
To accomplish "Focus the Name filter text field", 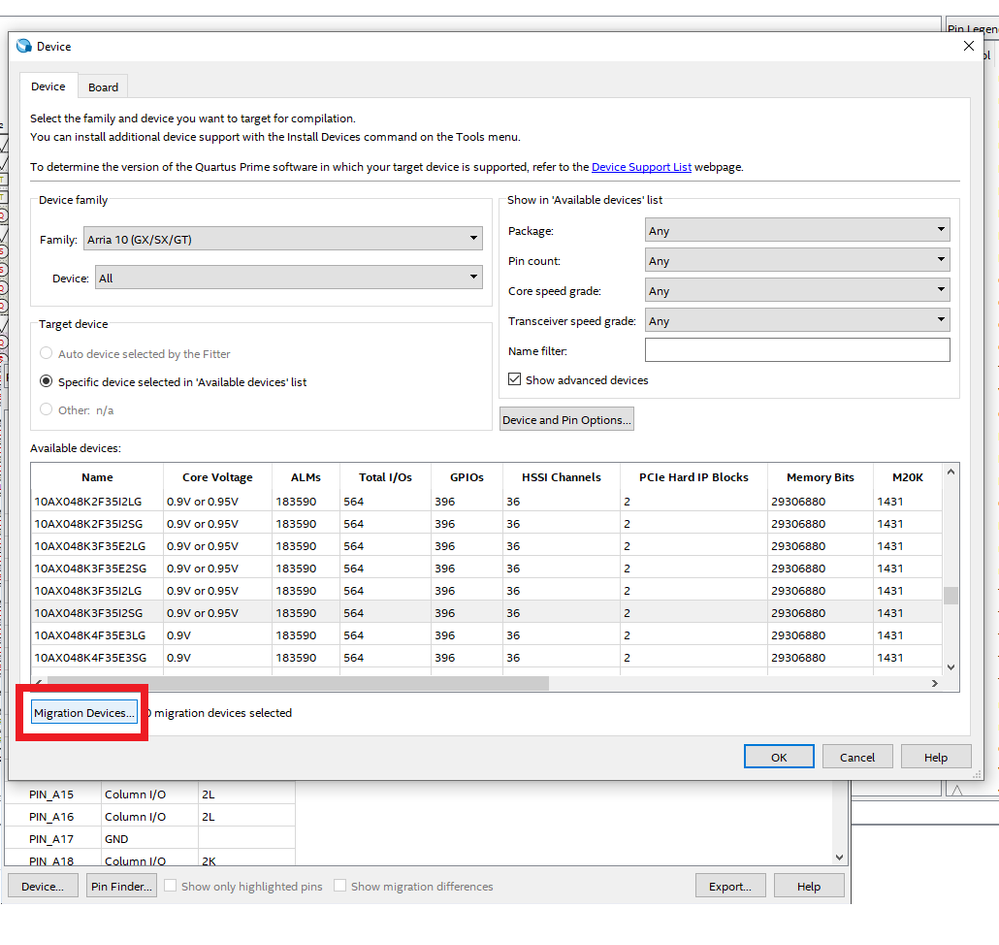I will click(x=797, y=350).
